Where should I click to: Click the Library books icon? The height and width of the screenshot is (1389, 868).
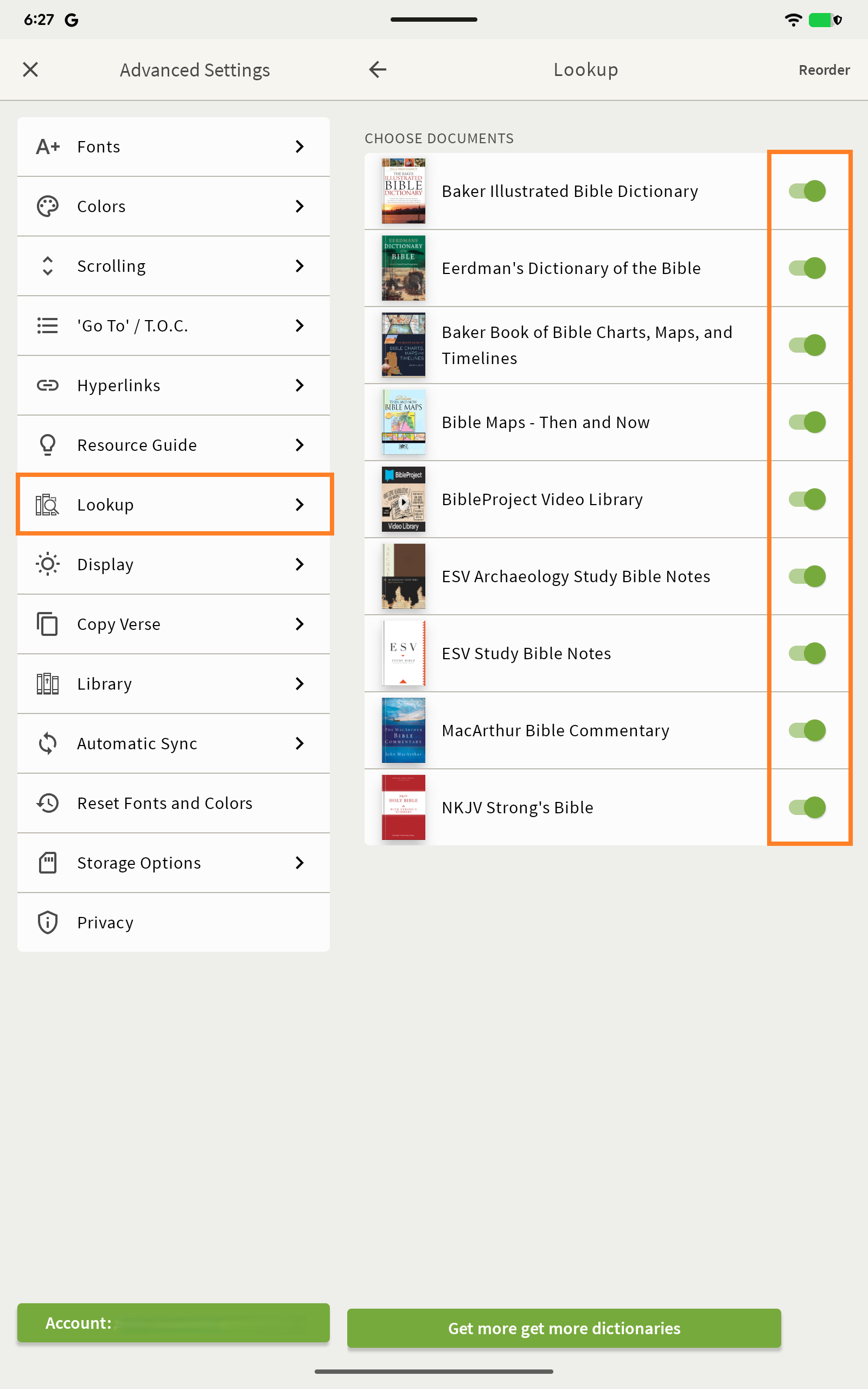coord(48,684)
